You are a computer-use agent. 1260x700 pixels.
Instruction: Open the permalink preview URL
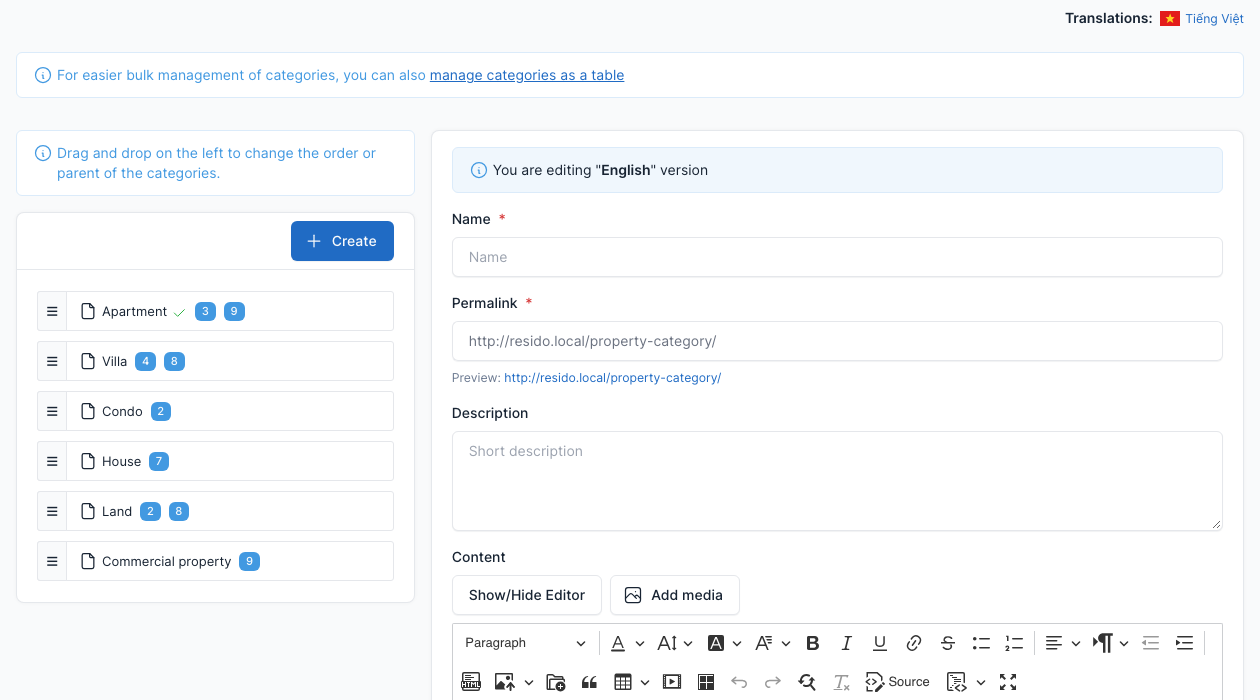pos(612,378)
